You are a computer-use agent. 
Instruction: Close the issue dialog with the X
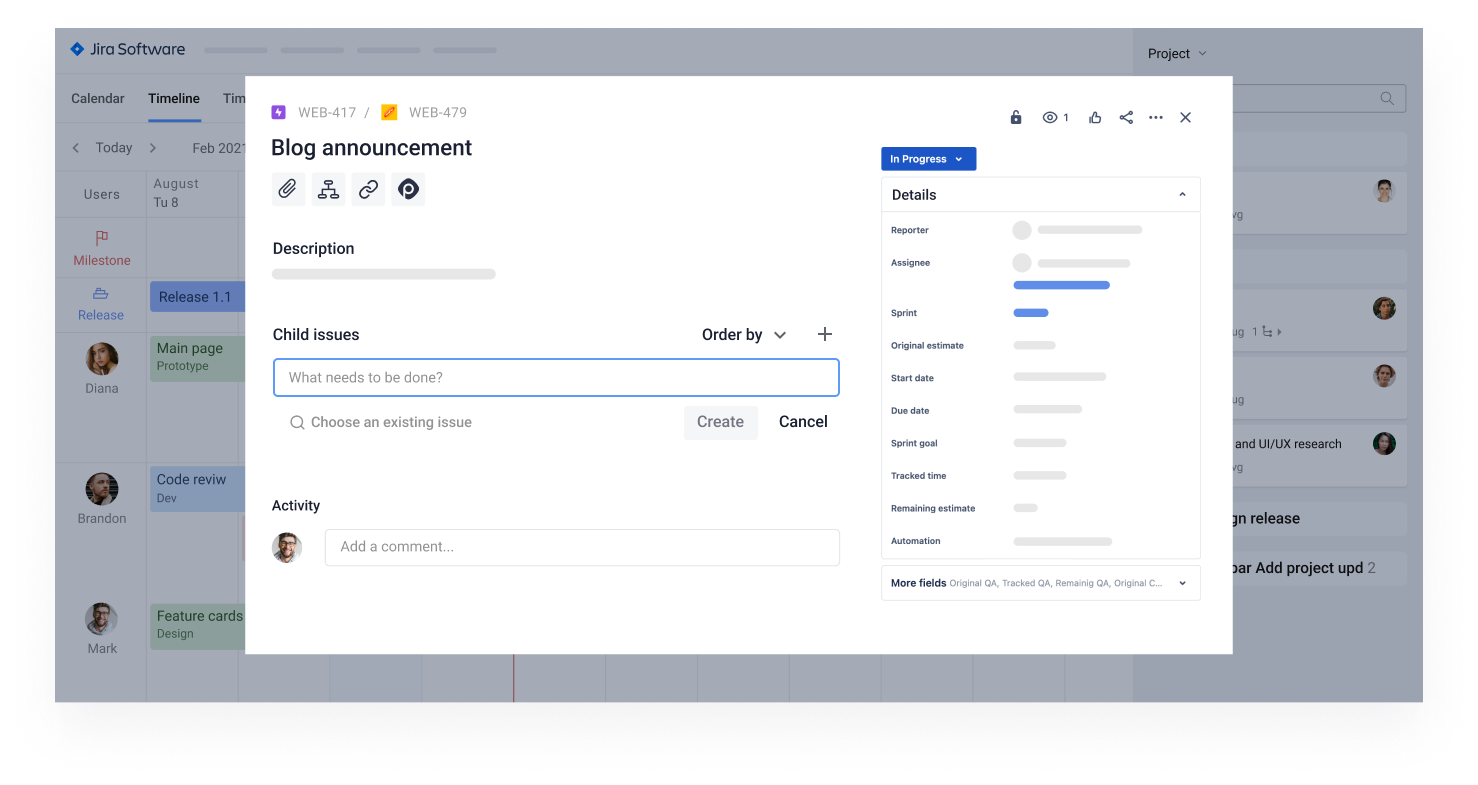[1185, 118]
